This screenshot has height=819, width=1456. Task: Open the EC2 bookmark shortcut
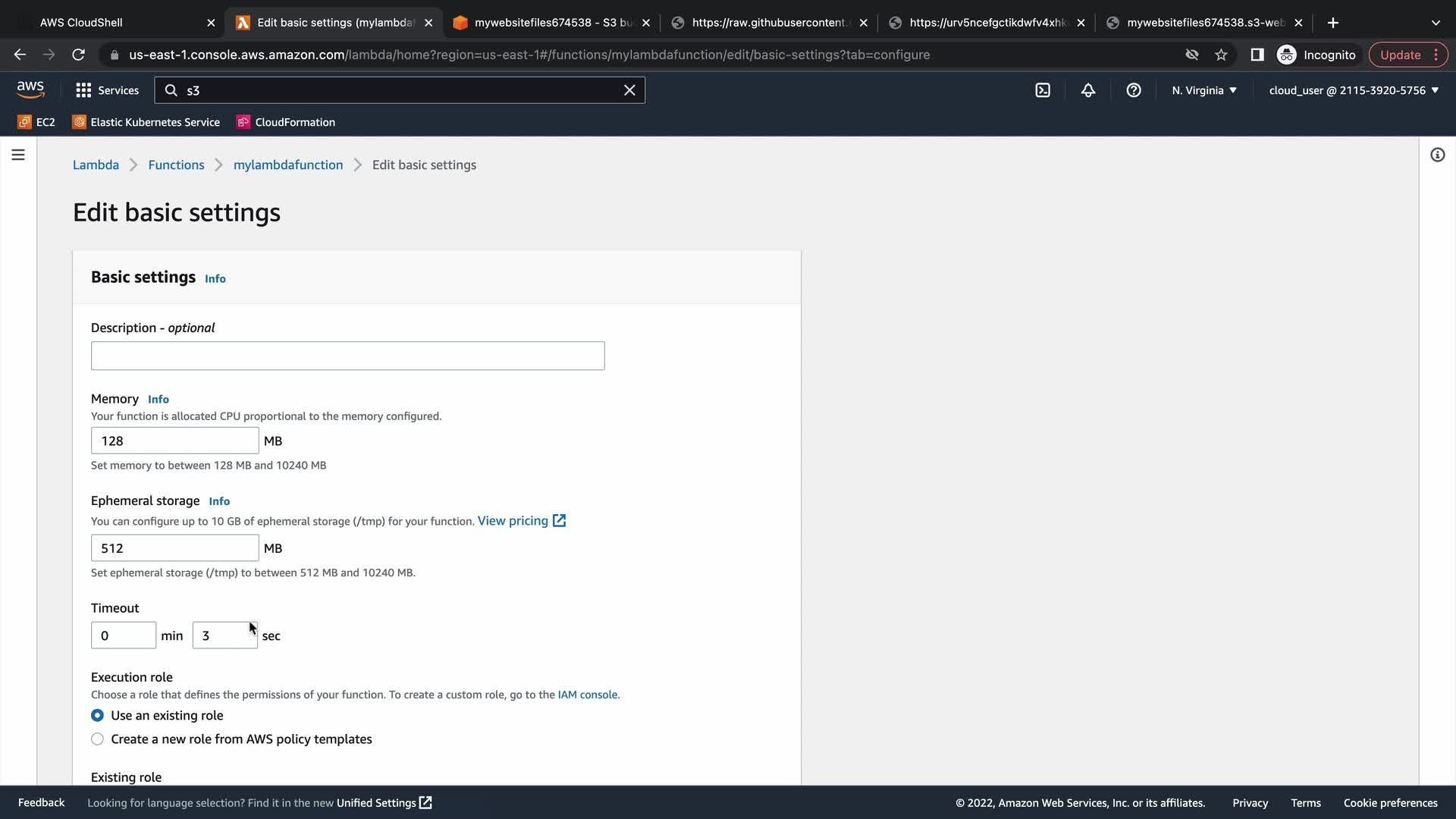[36, 122]
